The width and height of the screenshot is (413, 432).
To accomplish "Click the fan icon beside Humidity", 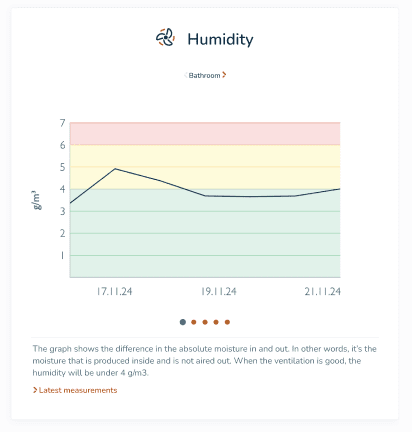I will pyautogui.click(x=165, y=37).
